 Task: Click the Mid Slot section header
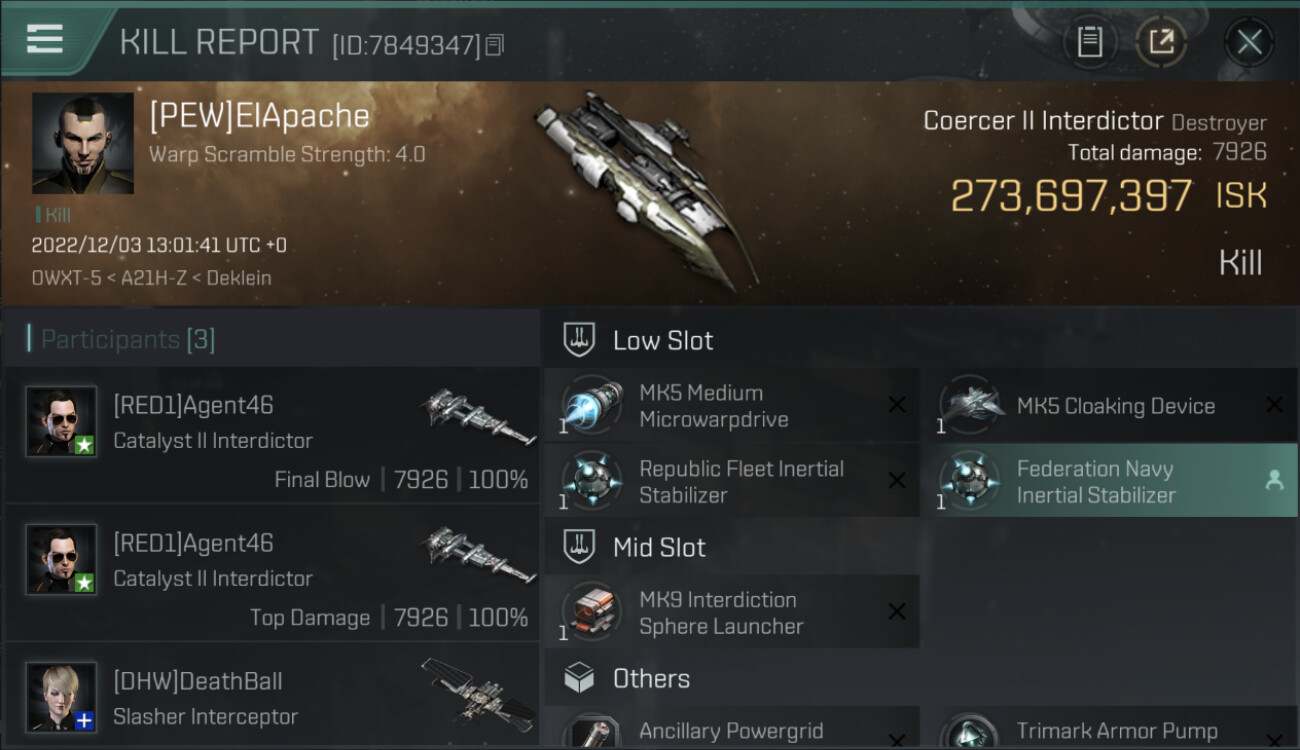pos(658,548)
